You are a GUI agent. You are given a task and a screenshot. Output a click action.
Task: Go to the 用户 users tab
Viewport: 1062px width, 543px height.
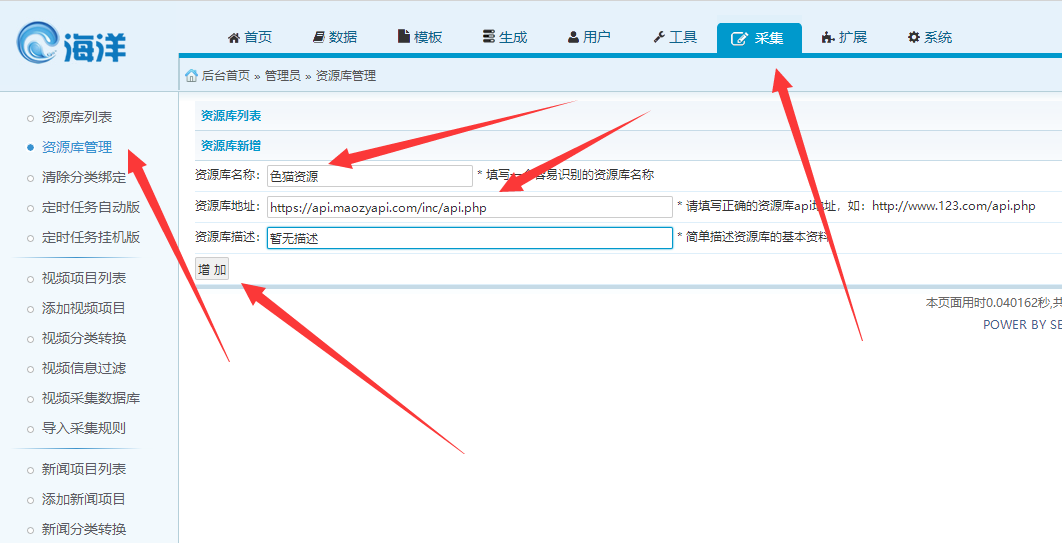point(589,37)
